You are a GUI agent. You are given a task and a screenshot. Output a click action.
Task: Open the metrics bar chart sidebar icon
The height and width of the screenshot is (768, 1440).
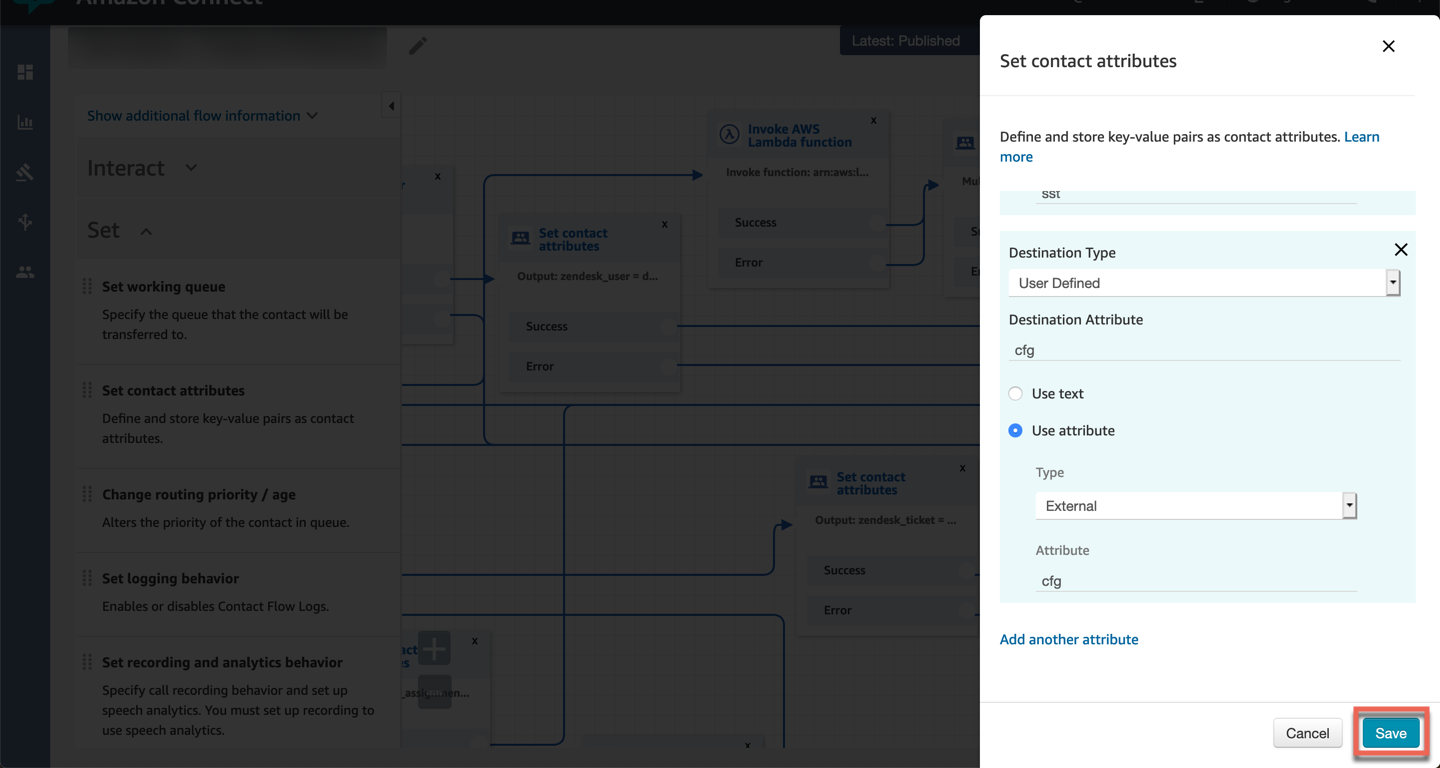click(x=25, y=122)
